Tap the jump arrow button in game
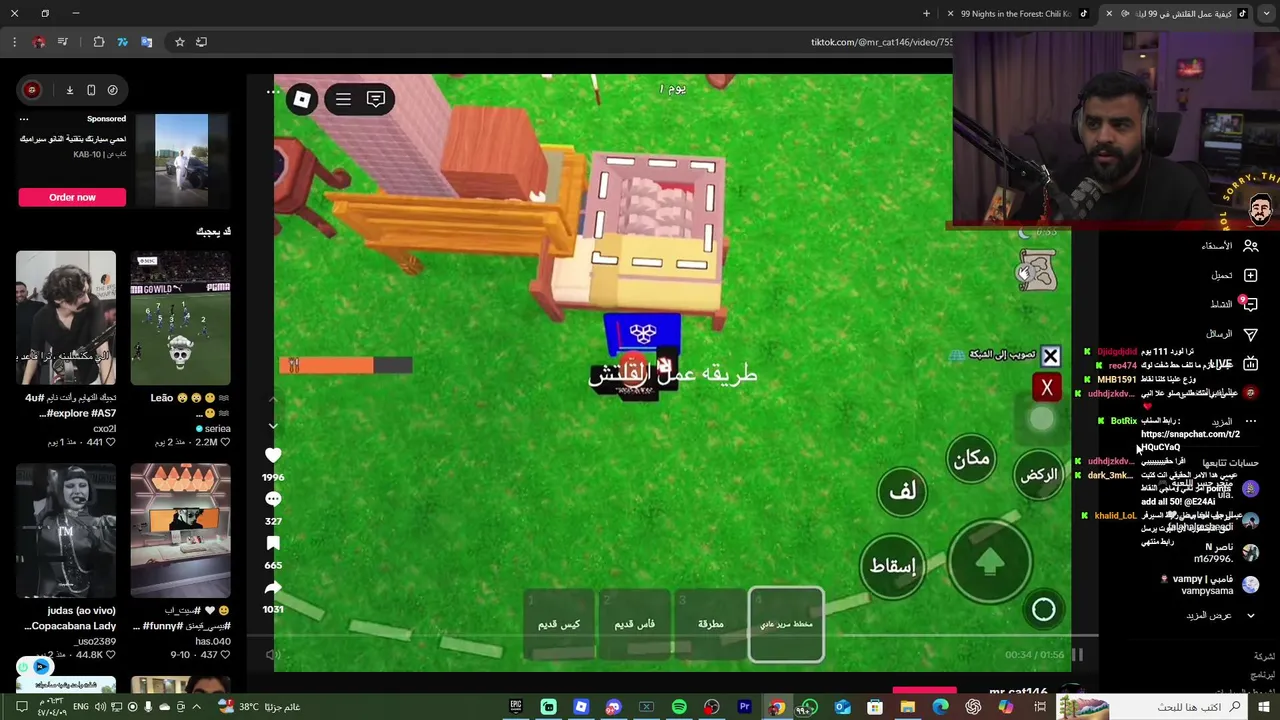Screen dimensions: 1280x720 click(990, 562)
